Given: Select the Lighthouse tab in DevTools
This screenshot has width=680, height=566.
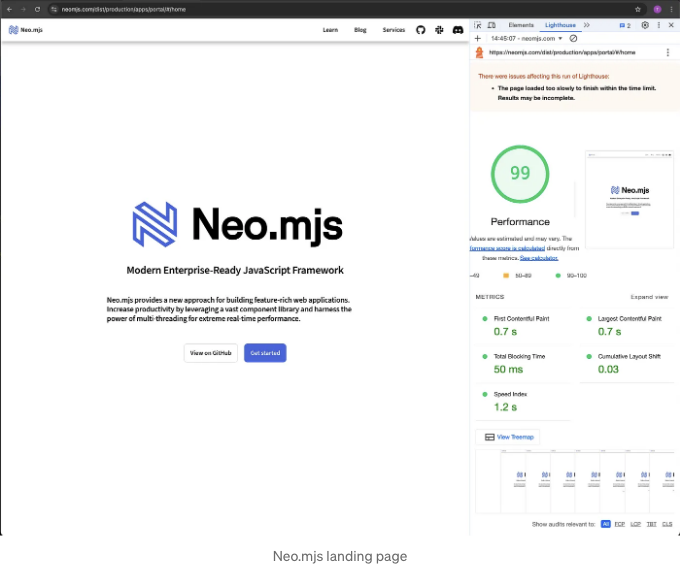Looking at the screenshot, I should 560,25.
